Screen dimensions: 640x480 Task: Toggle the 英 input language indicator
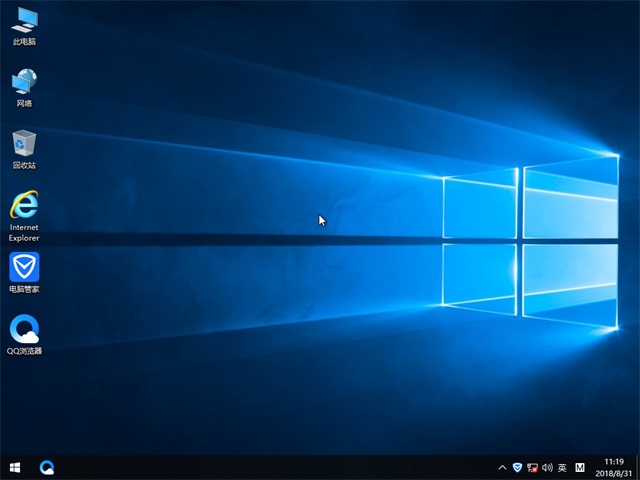tap(563, 467)
